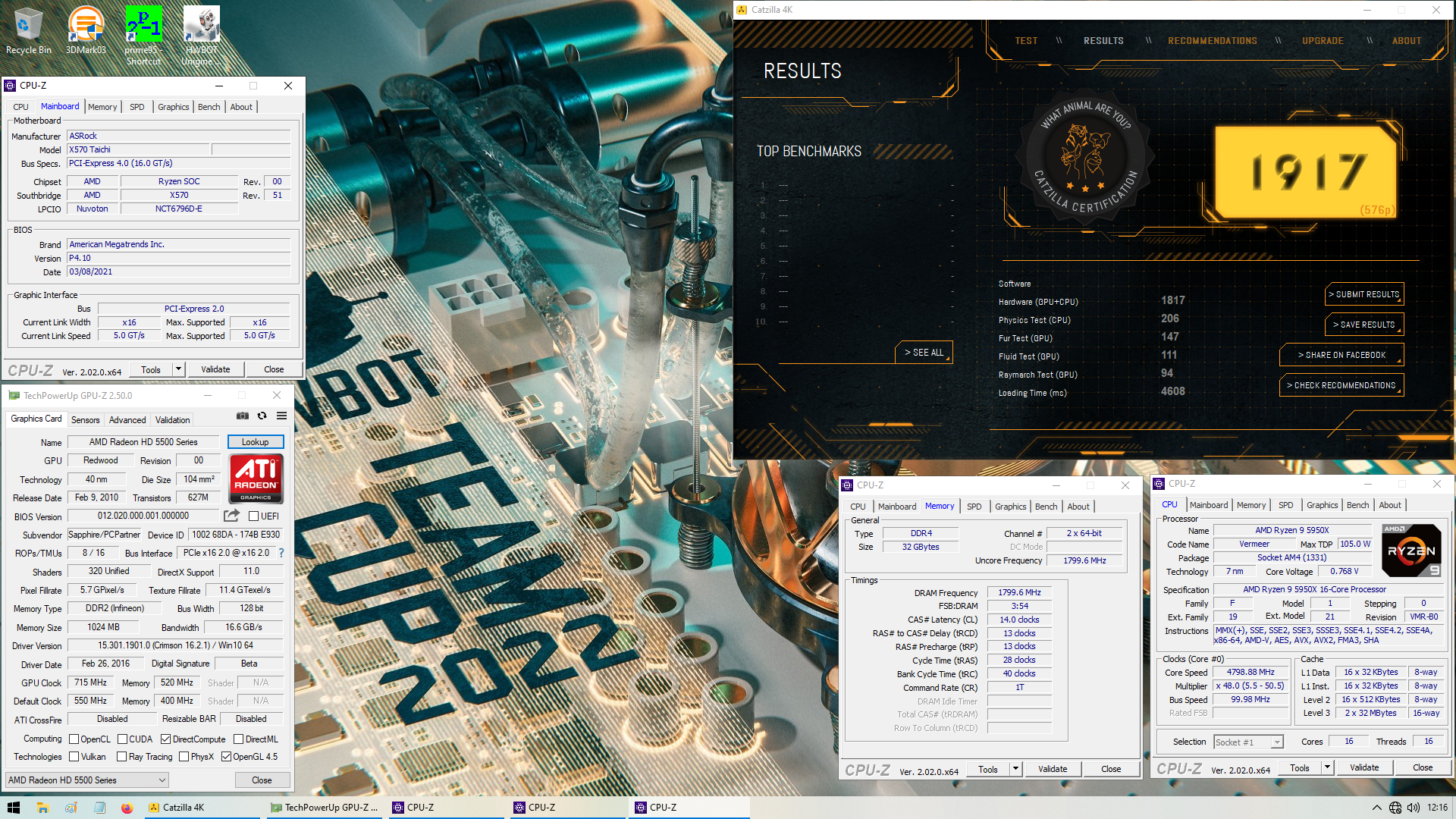Click CHECK RECOMMENDATIONS in Catzilla
The image size is (1456, 819).
click(1341, 385)
